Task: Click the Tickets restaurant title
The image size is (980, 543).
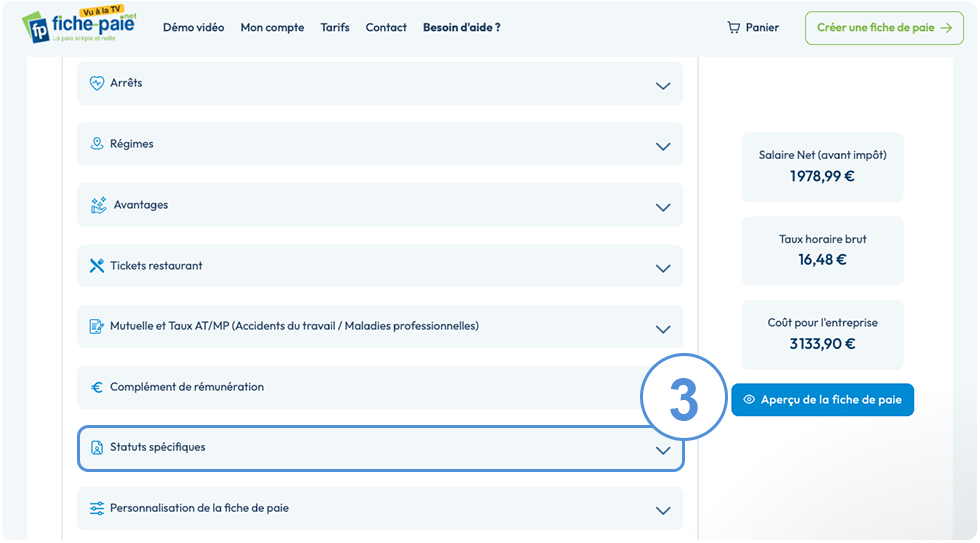Action: 156,266
